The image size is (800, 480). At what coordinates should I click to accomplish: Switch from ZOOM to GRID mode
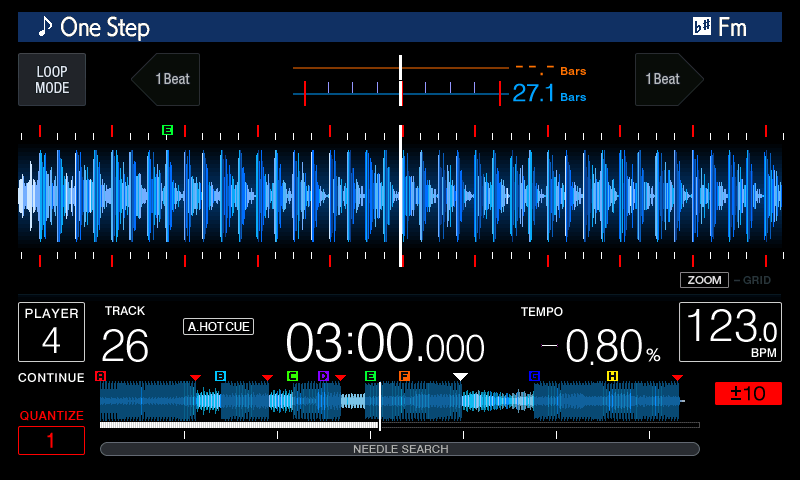756,280
